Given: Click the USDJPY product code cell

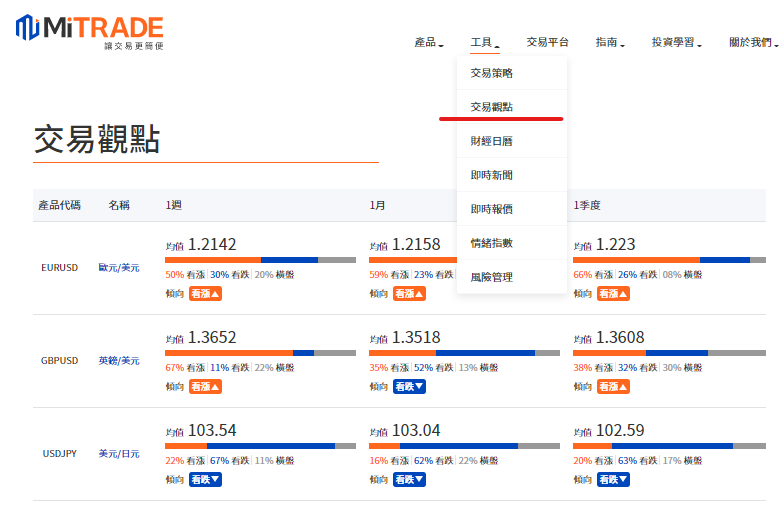Looking at the screenshot, I should [x=60, y=453].
